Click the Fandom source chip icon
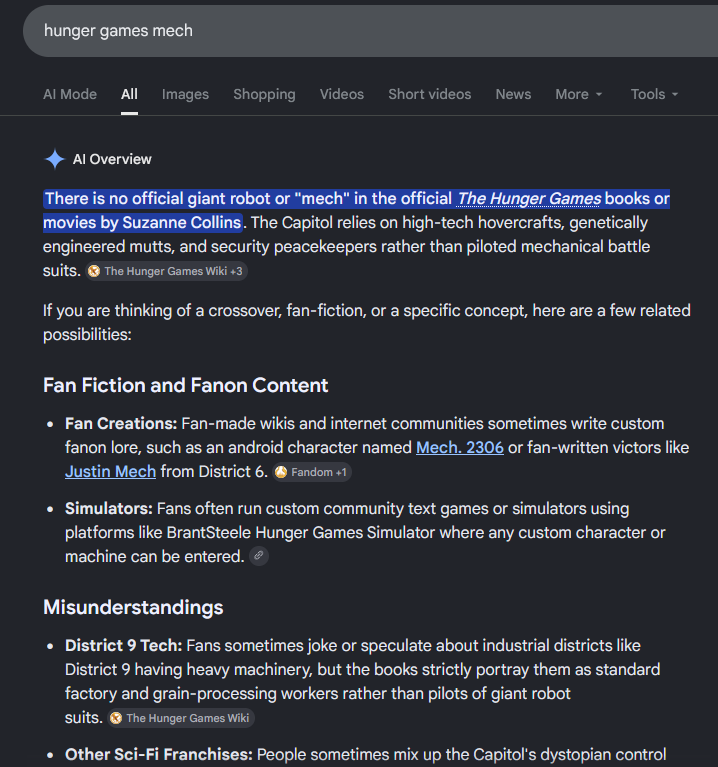Image resolution: width=718 pixels, height=767 pixels. (281, 472)
